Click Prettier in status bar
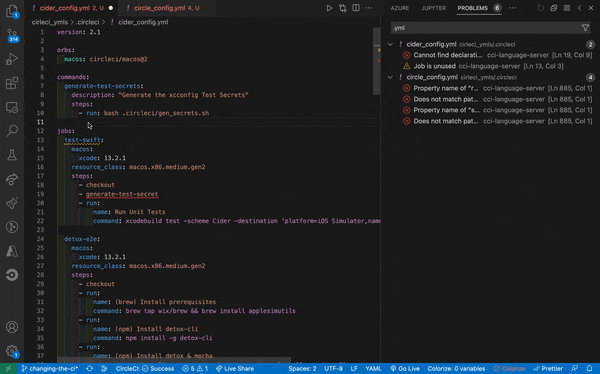 click(x=548, y=369)
